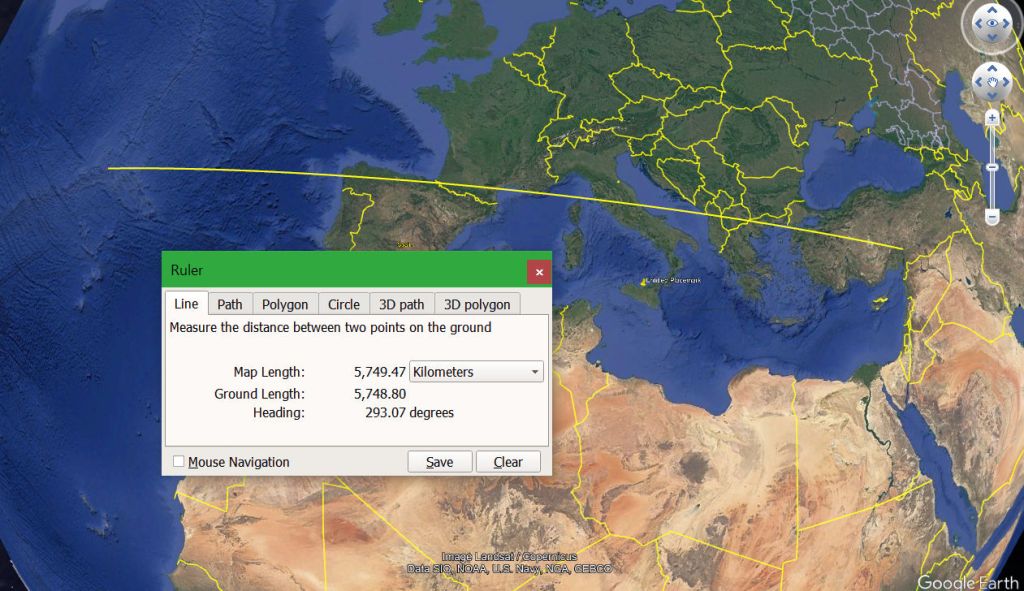Click the look-around eye icon
1024x591 pixels.
point(991,23)
